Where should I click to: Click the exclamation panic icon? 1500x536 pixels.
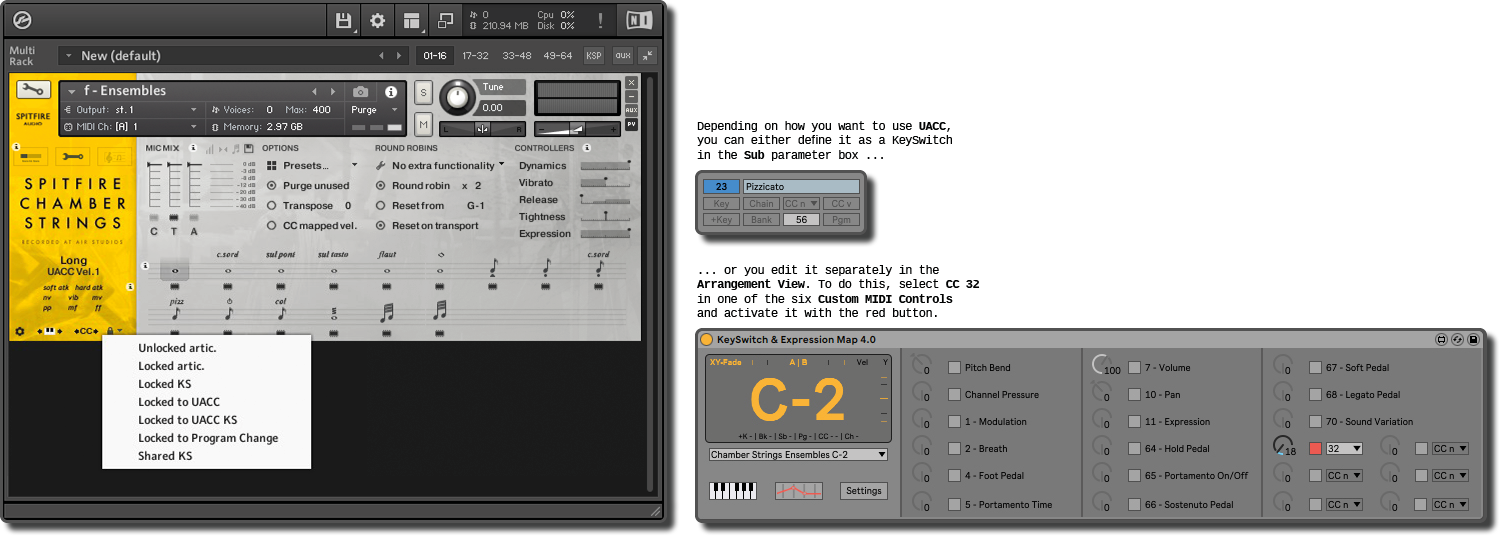point(600,20)
